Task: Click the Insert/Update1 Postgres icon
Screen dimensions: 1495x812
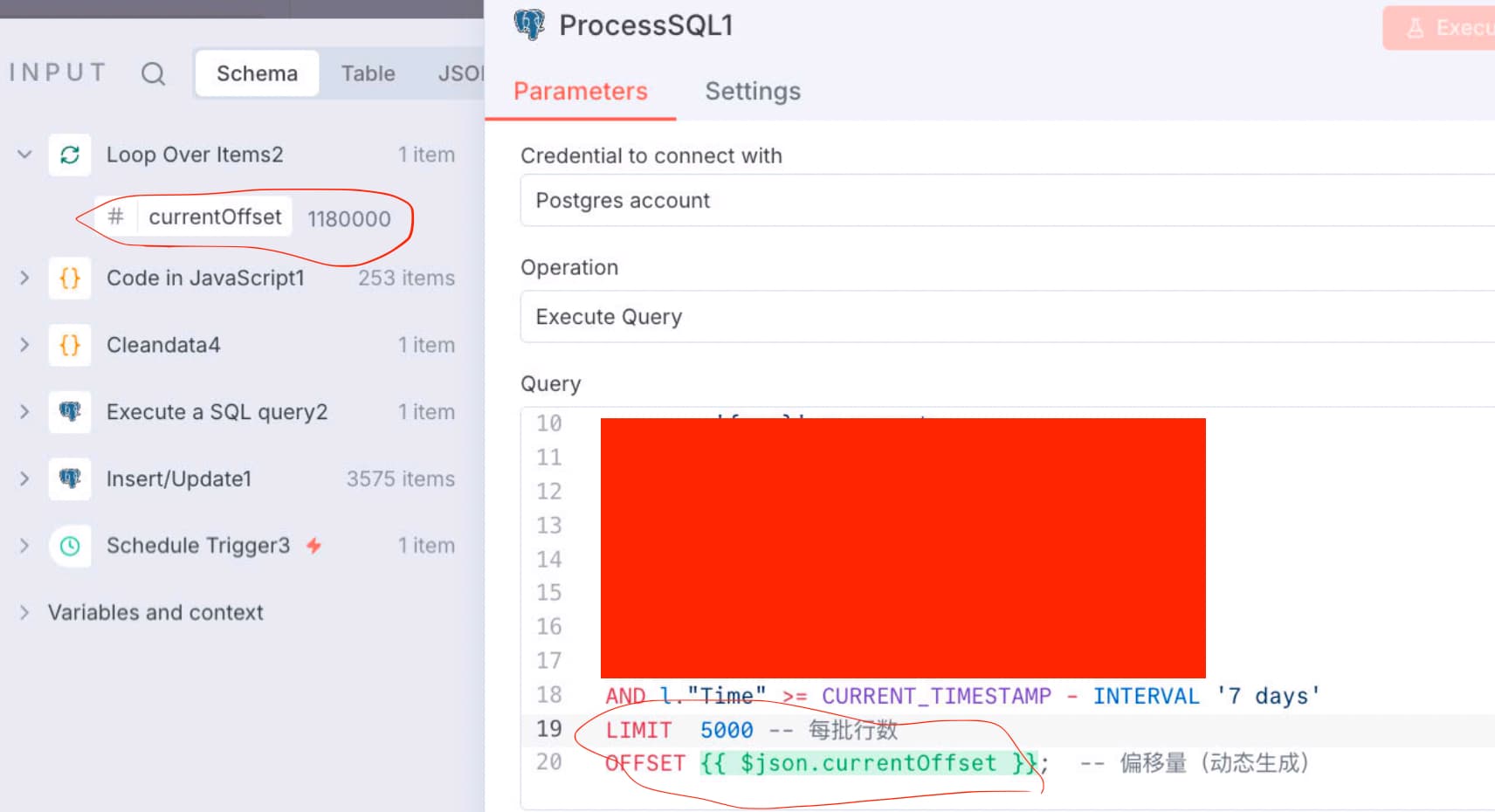Action: 70,478
